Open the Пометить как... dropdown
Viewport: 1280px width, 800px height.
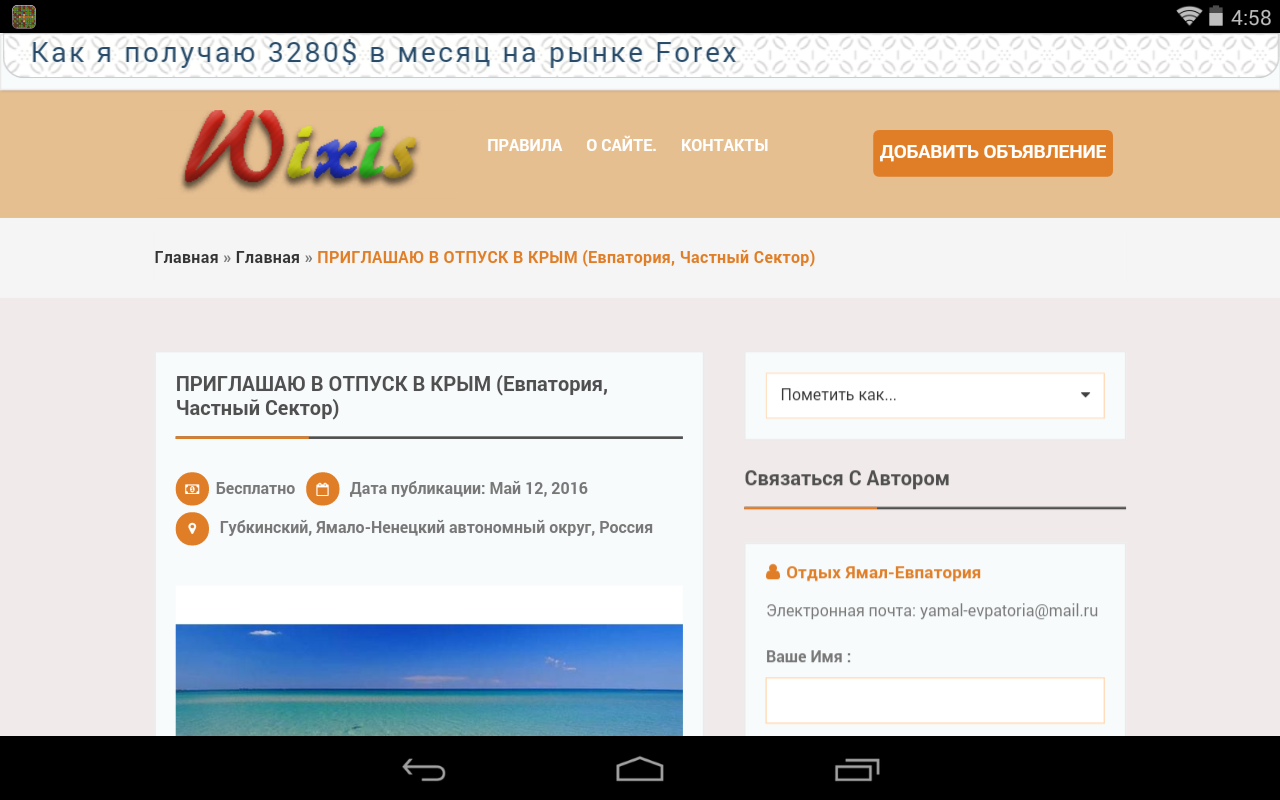(935, 395)
